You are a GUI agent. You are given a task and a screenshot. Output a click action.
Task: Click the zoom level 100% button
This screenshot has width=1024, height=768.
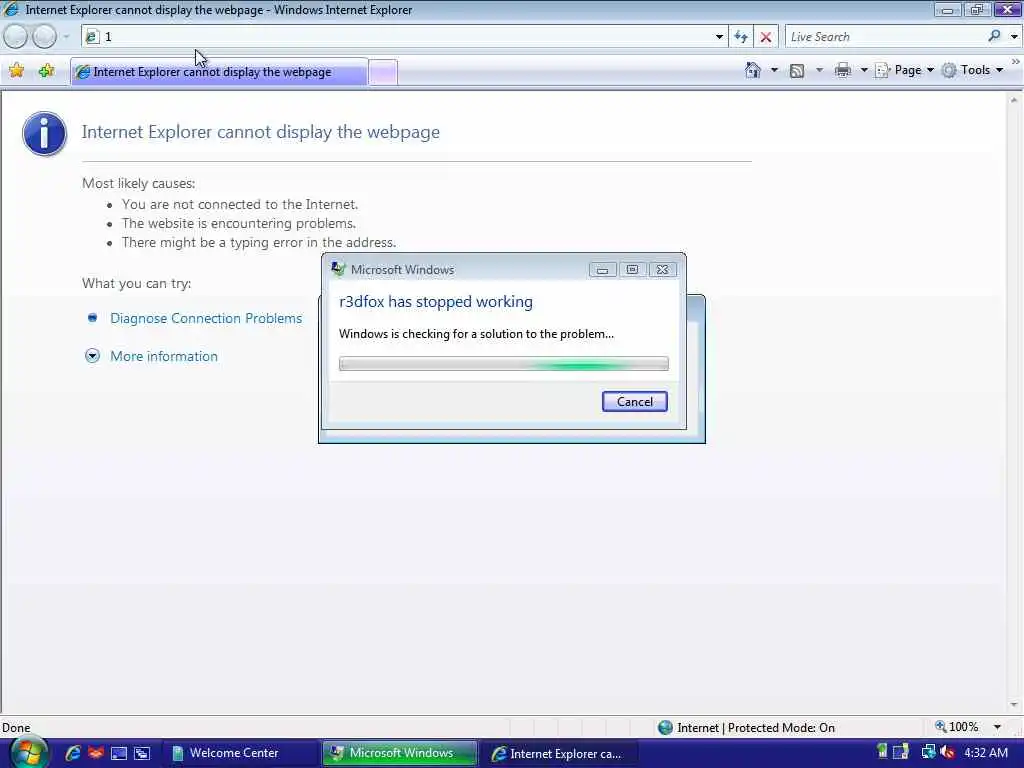point(957,727)
